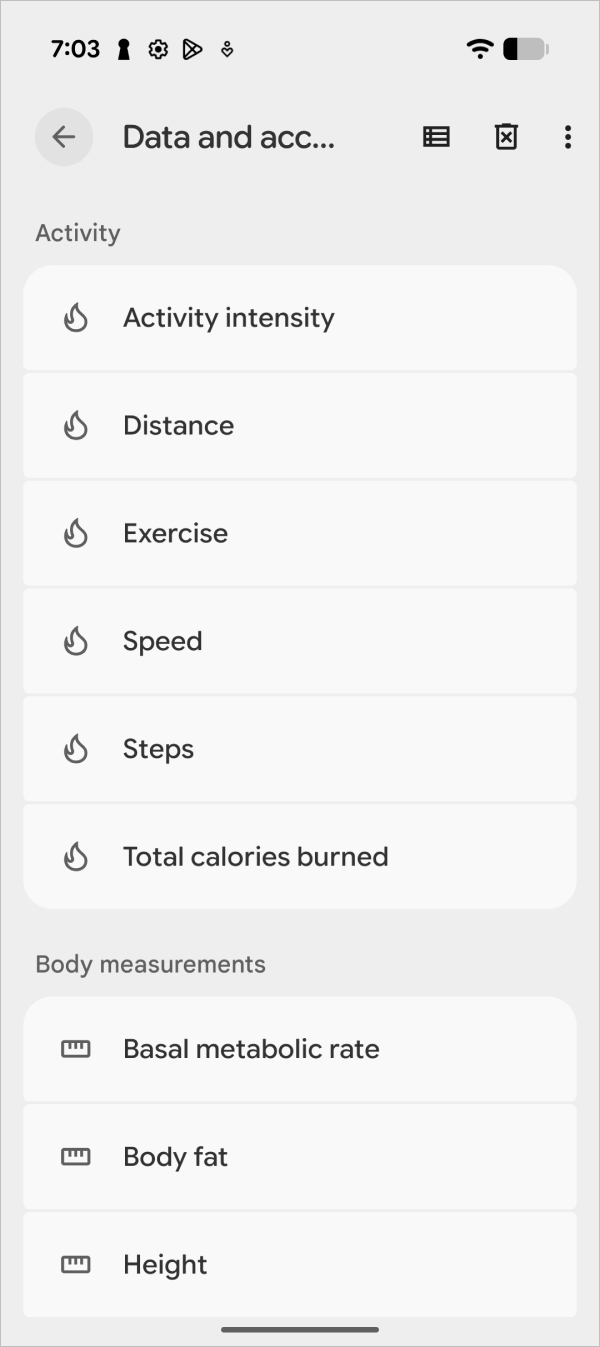
Task: Tap the ruler icon next to Height
Action: (x=76, y=1265)
